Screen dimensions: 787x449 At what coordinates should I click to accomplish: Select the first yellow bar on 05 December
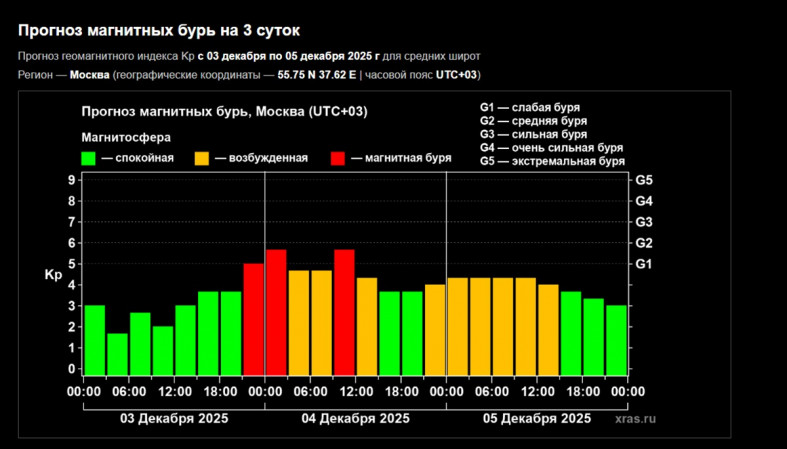(x=457, y=326)
